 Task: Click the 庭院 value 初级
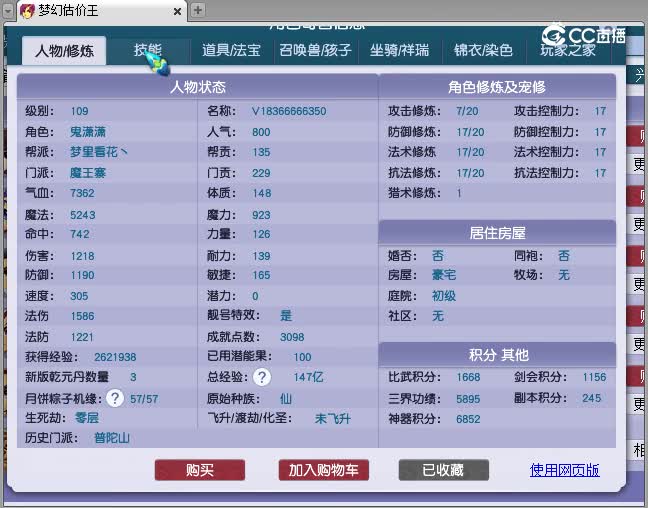click(444, 296)
